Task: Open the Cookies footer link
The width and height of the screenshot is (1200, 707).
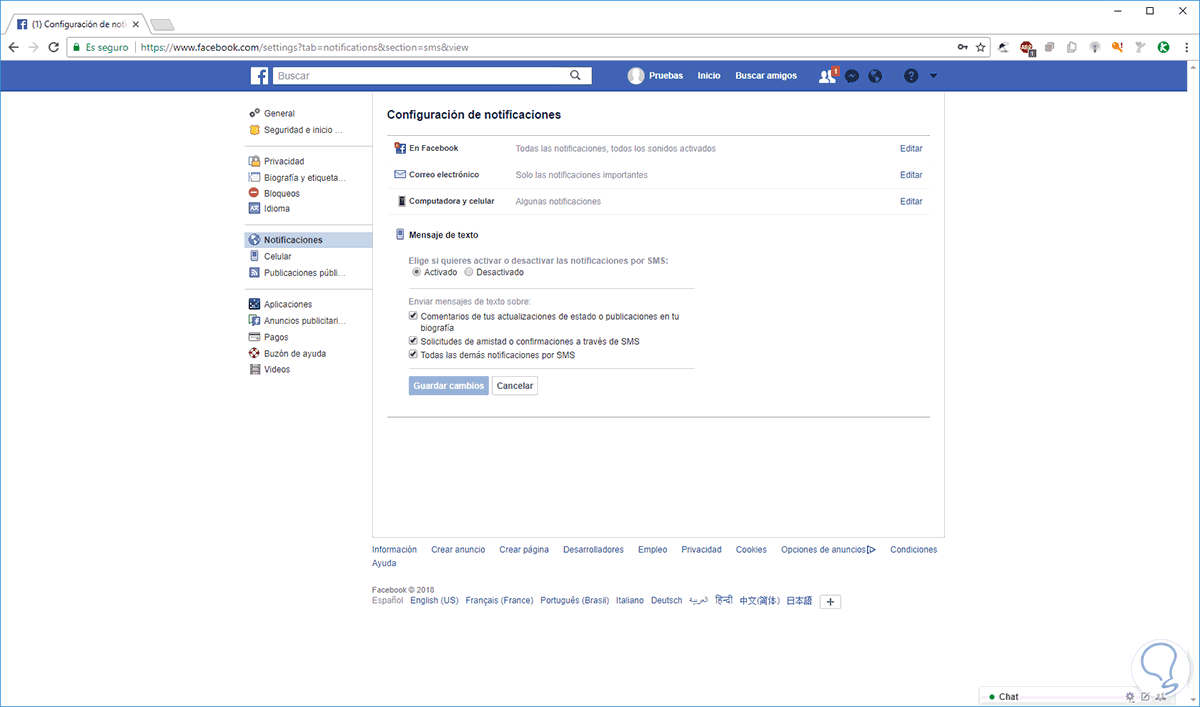Action: (x=751, y=550)
